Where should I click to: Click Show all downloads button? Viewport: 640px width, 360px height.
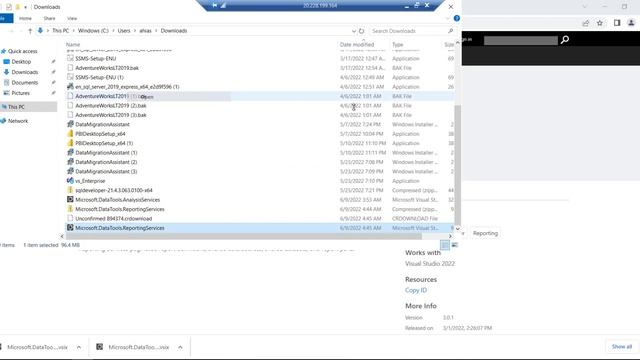click(x=622, y=347)
